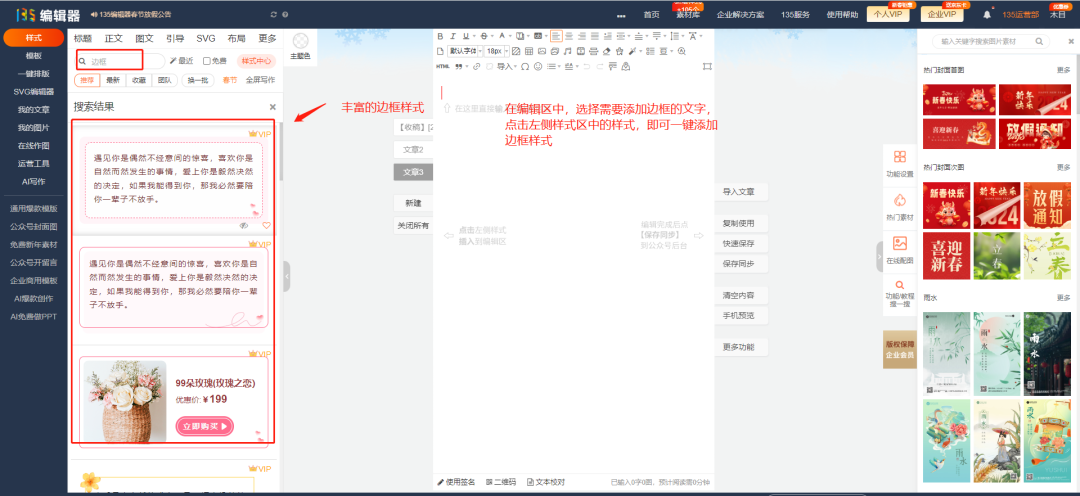Screen dimensions: 1080x496
Task: Open the 默认字体 font dropdown
Action: tap(465, 51)
